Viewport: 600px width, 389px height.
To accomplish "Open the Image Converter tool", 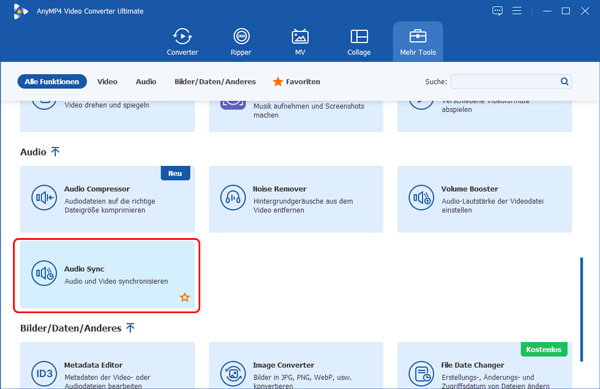I will point(296,366).
